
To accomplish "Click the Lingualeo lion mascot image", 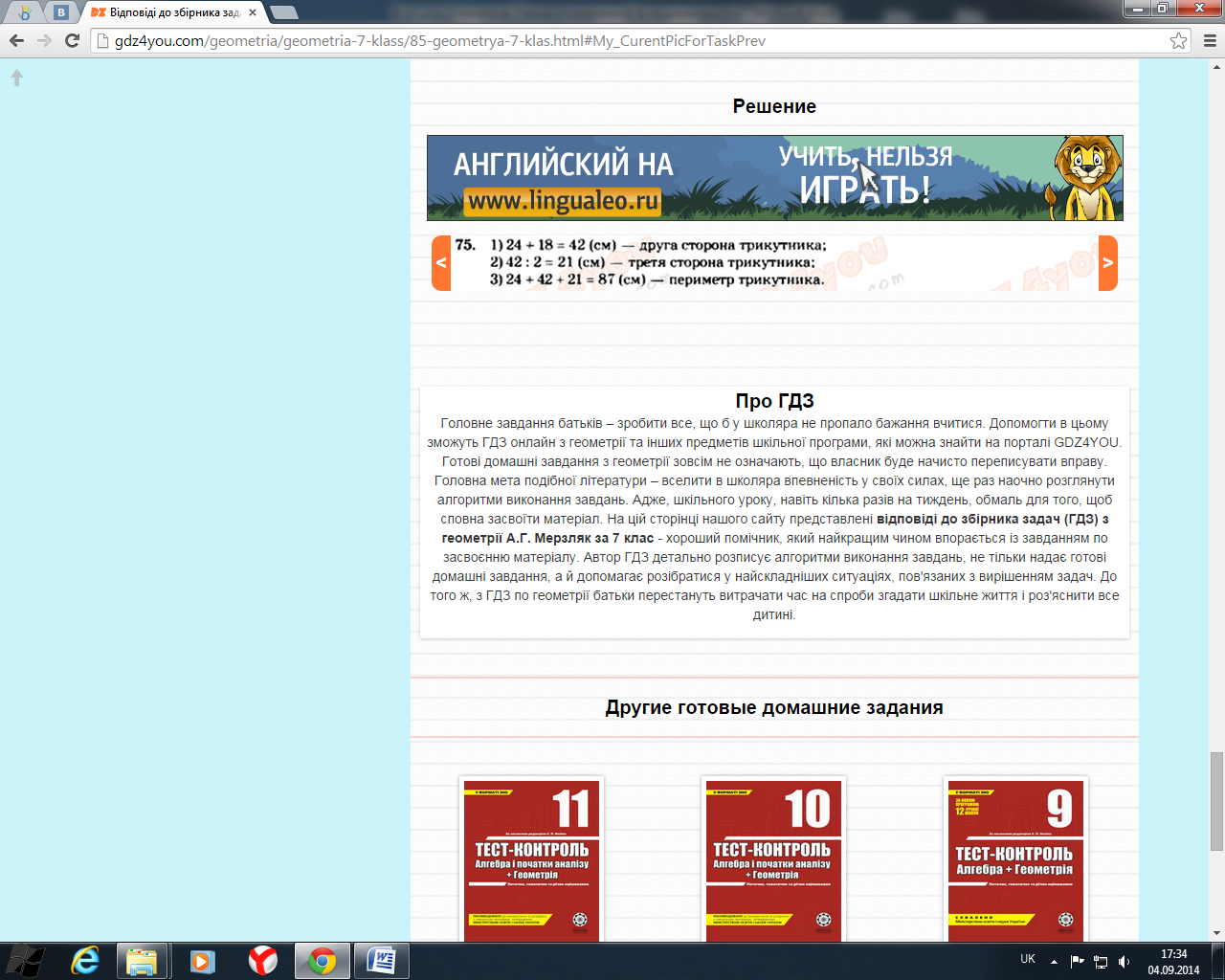I will [x=1085, y=178].
